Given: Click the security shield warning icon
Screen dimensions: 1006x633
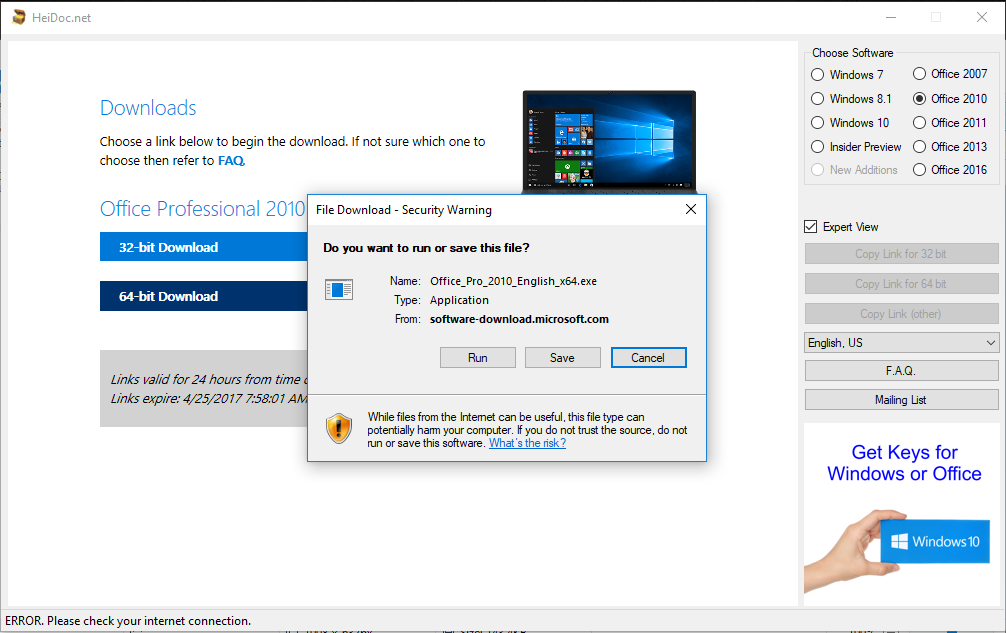Looking at the screenshot, I should click(339, 428).
